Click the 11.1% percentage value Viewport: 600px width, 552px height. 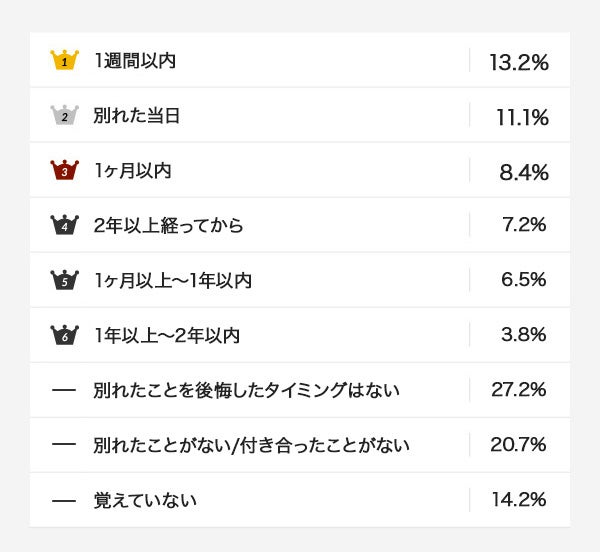tap(522, 117)
